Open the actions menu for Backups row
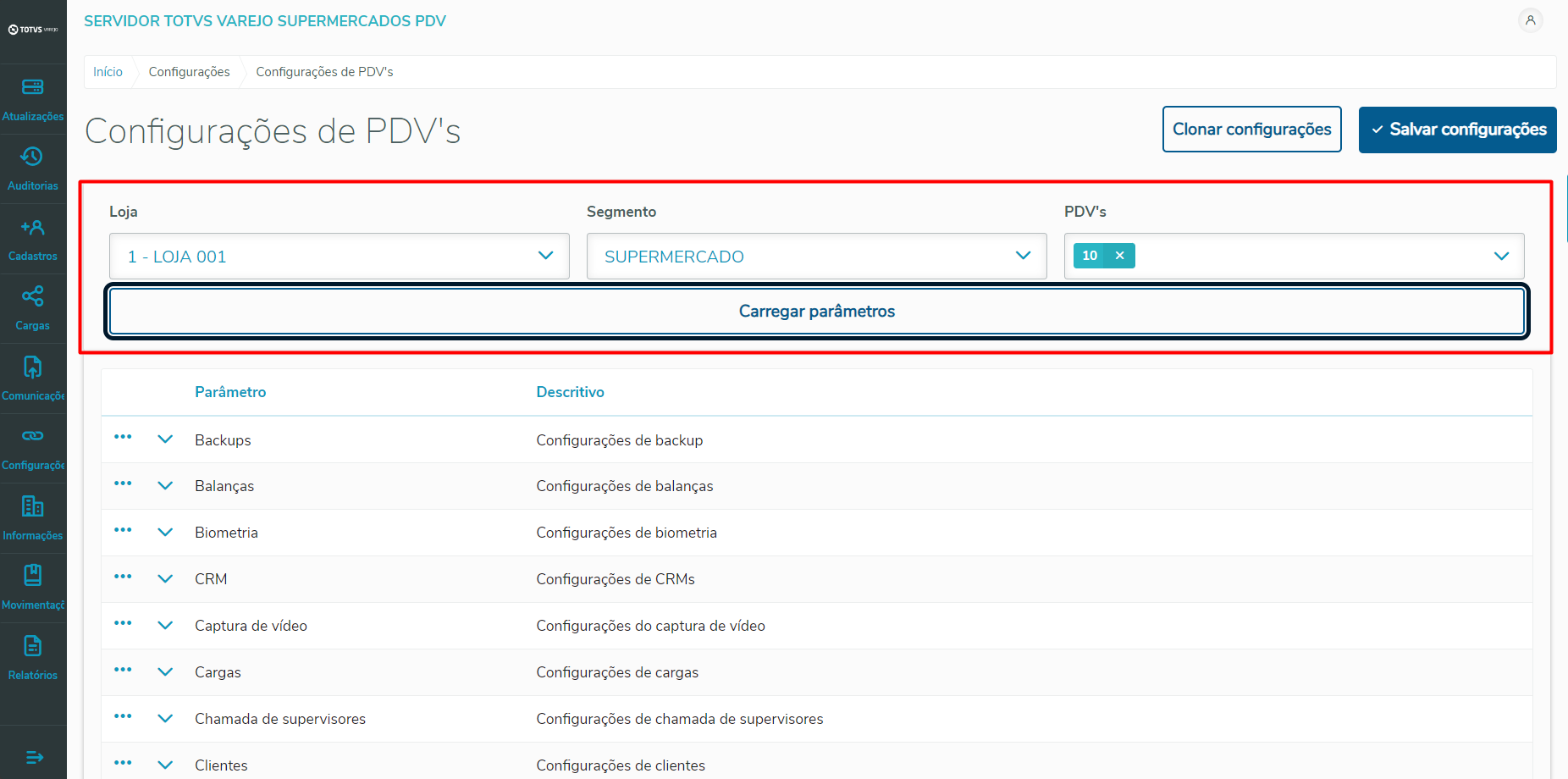The height and width of the screenshot is (779, 1568). [123, 437]
